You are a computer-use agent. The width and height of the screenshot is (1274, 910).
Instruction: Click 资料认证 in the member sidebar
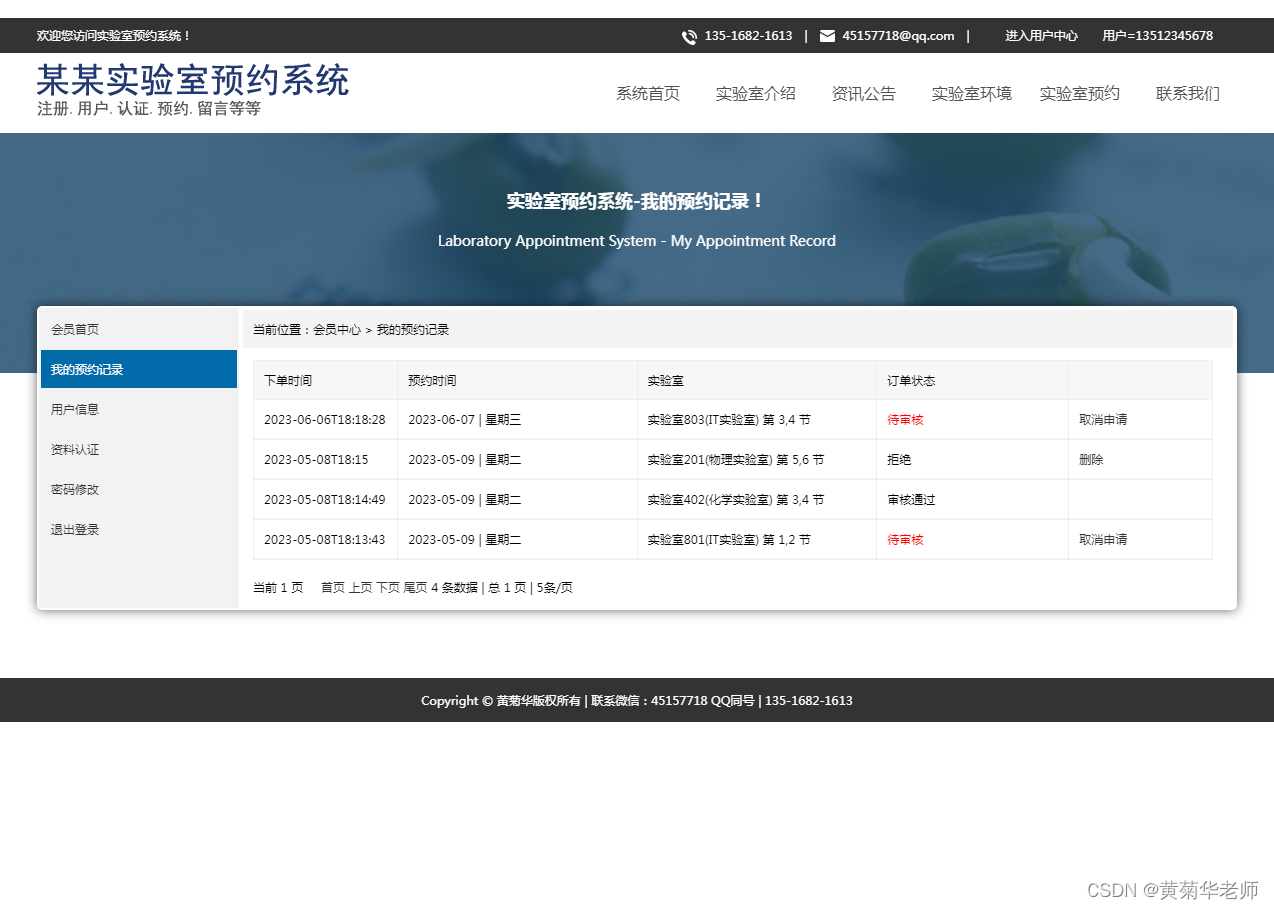[x=74, y=449]
